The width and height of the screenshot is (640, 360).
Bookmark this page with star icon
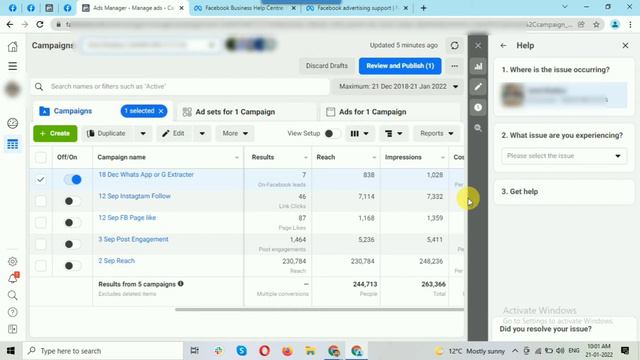click(x=596, y=24)
